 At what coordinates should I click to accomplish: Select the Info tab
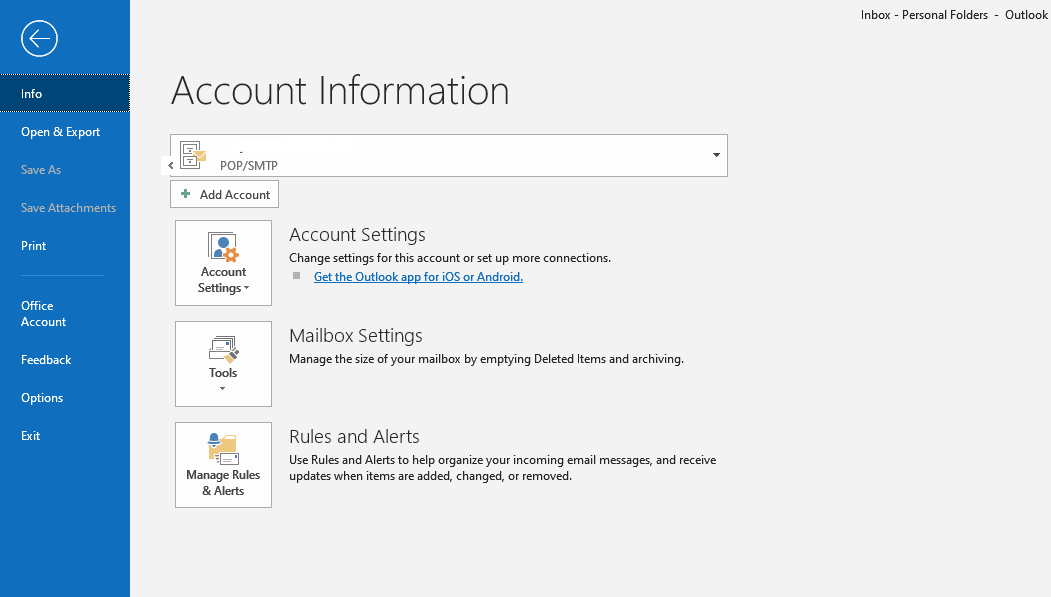32,94
